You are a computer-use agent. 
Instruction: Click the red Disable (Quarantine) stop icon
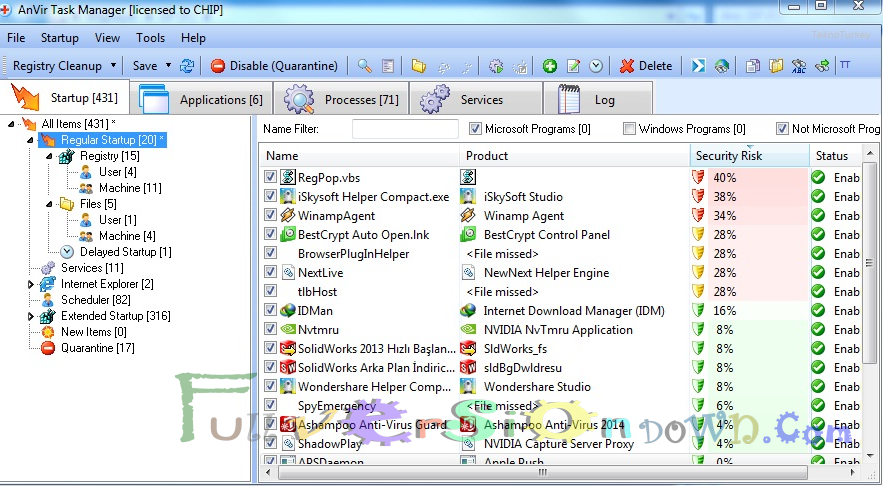click(x=218, y=66)
